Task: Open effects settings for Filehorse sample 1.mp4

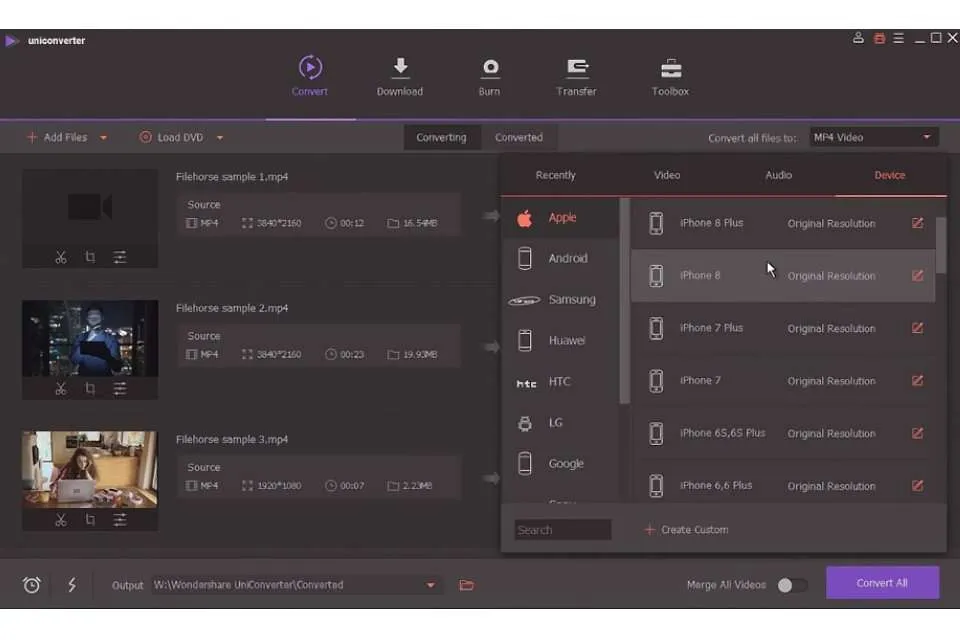Action: pos(120,257)
